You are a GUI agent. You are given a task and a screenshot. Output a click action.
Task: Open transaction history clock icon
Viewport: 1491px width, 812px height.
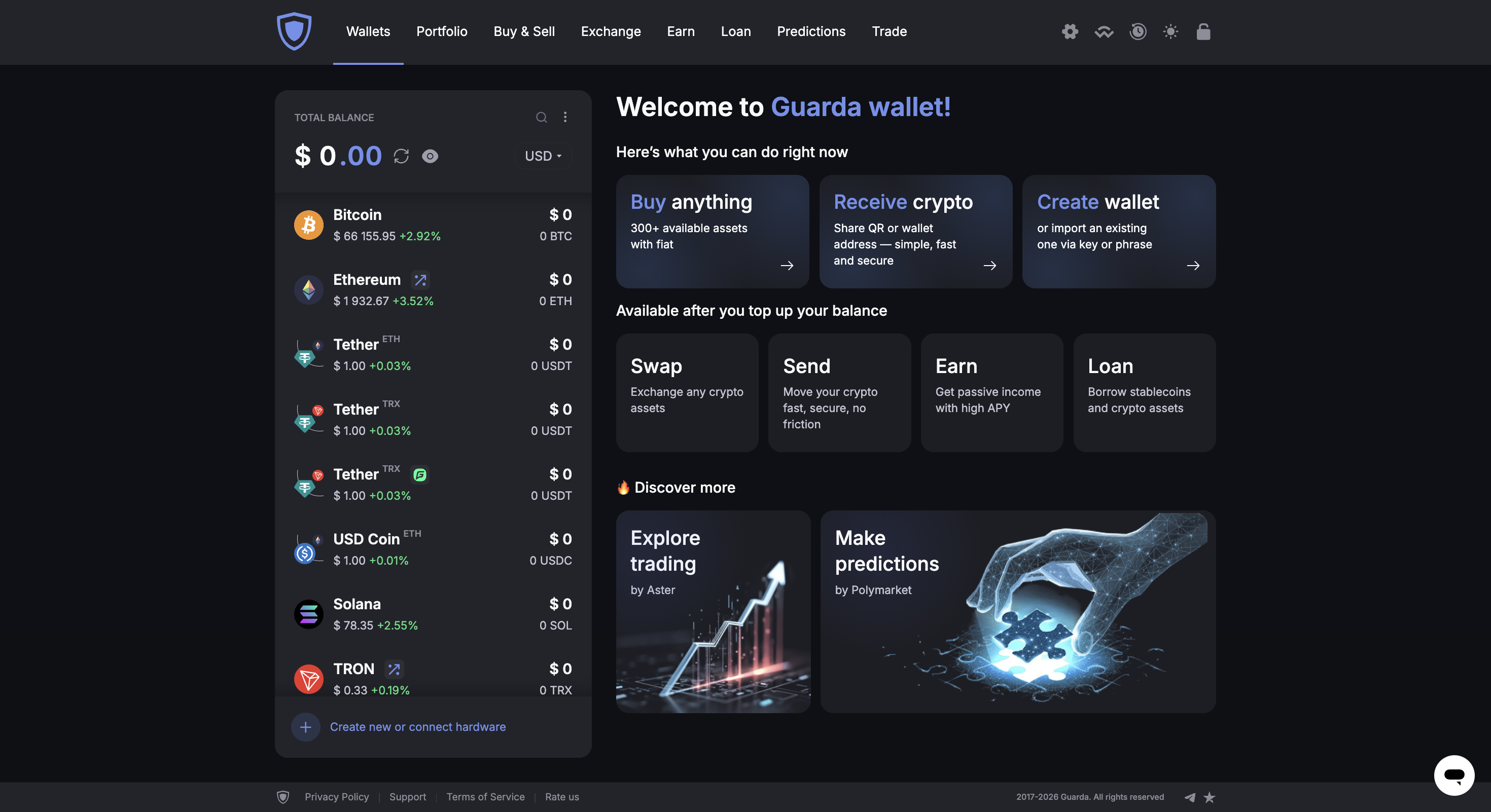[x=1138, y=31]
